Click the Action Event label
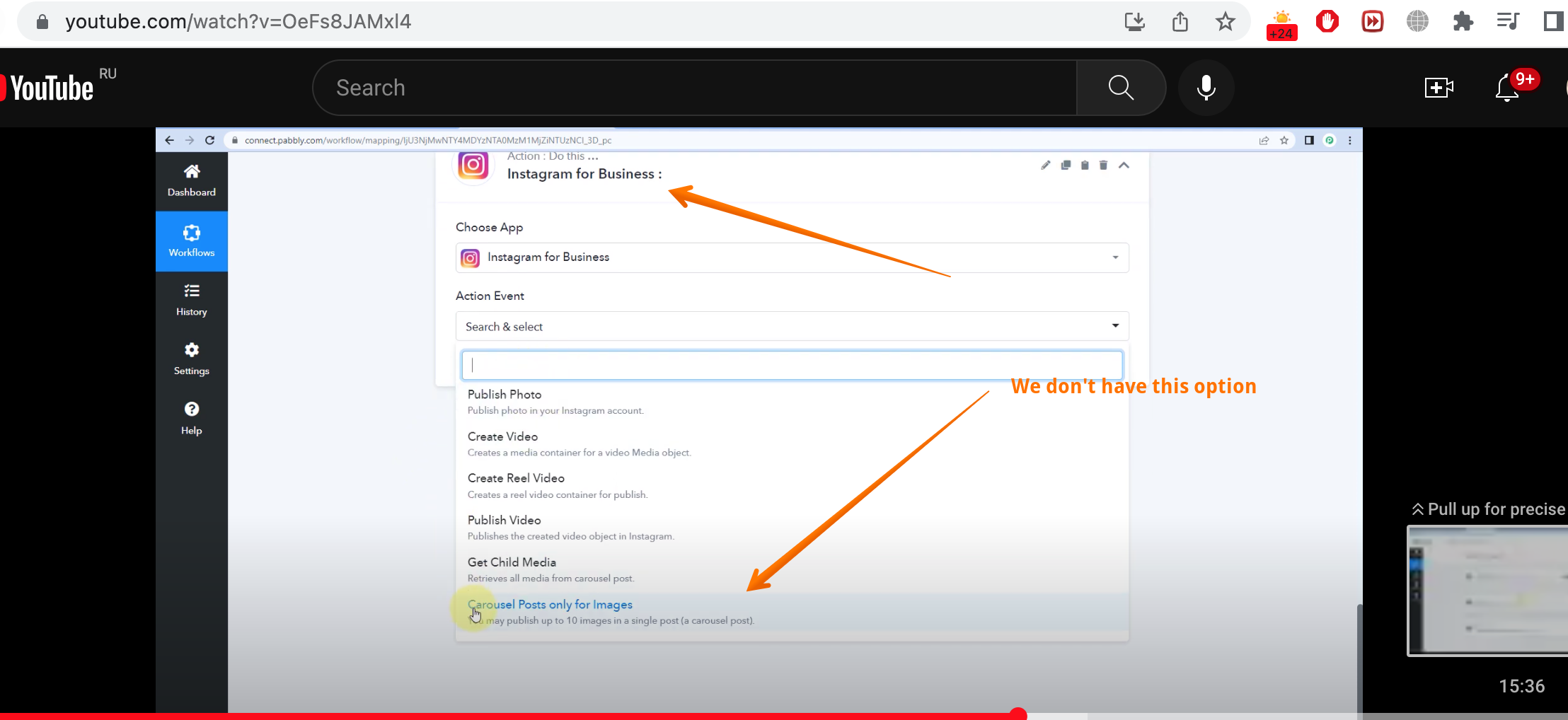Image resolution: width=1568 pixels, height=720 pixels. pos(490,296)
